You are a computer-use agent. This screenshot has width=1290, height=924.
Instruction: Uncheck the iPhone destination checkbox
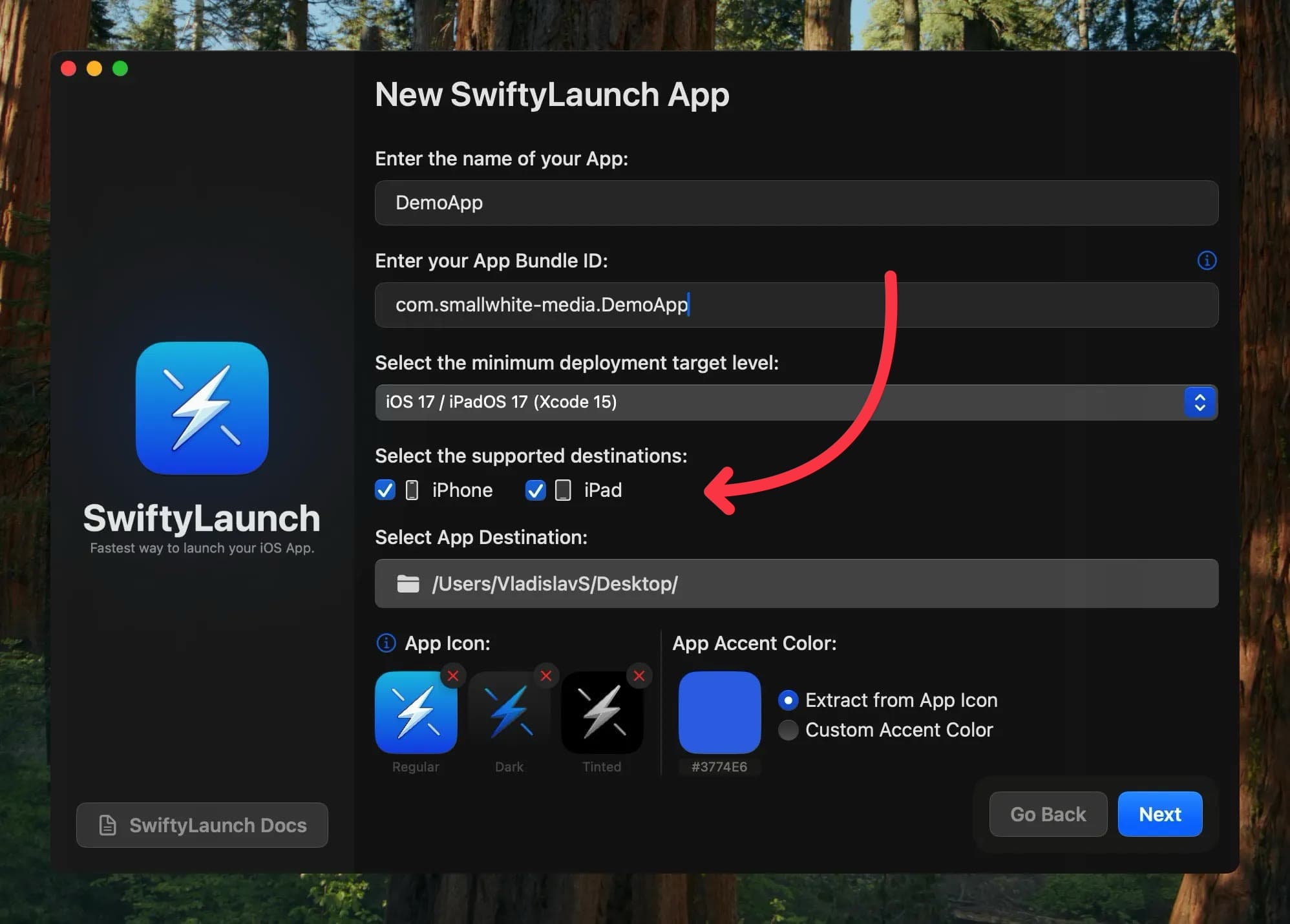385,490
